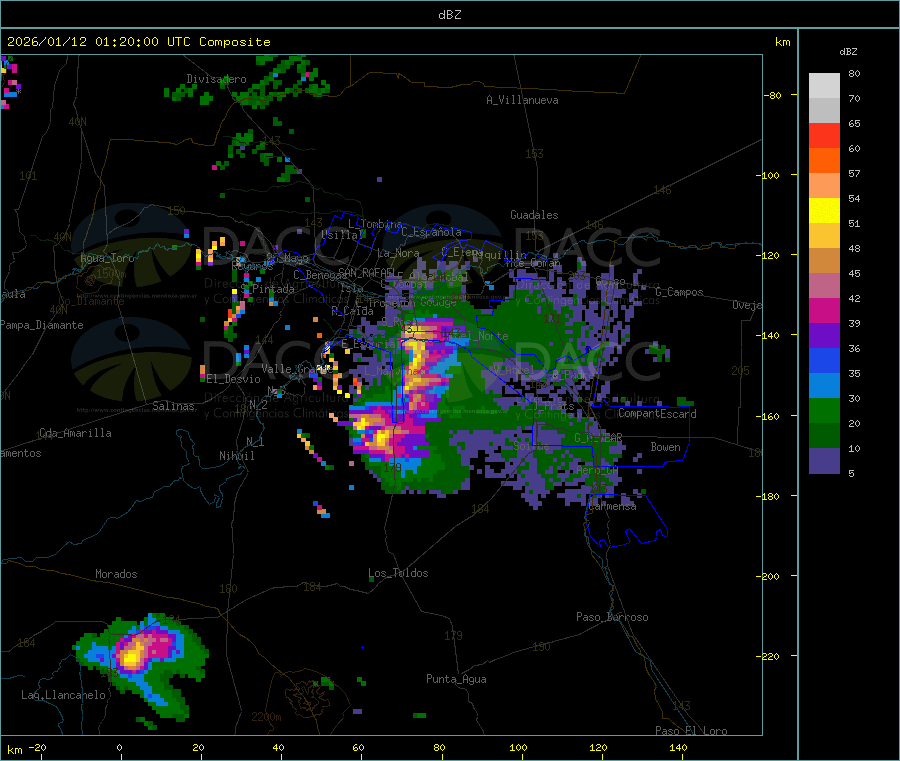Click the Oveja label at map right edge
This screenshot has height=761, width=900.
747,305
